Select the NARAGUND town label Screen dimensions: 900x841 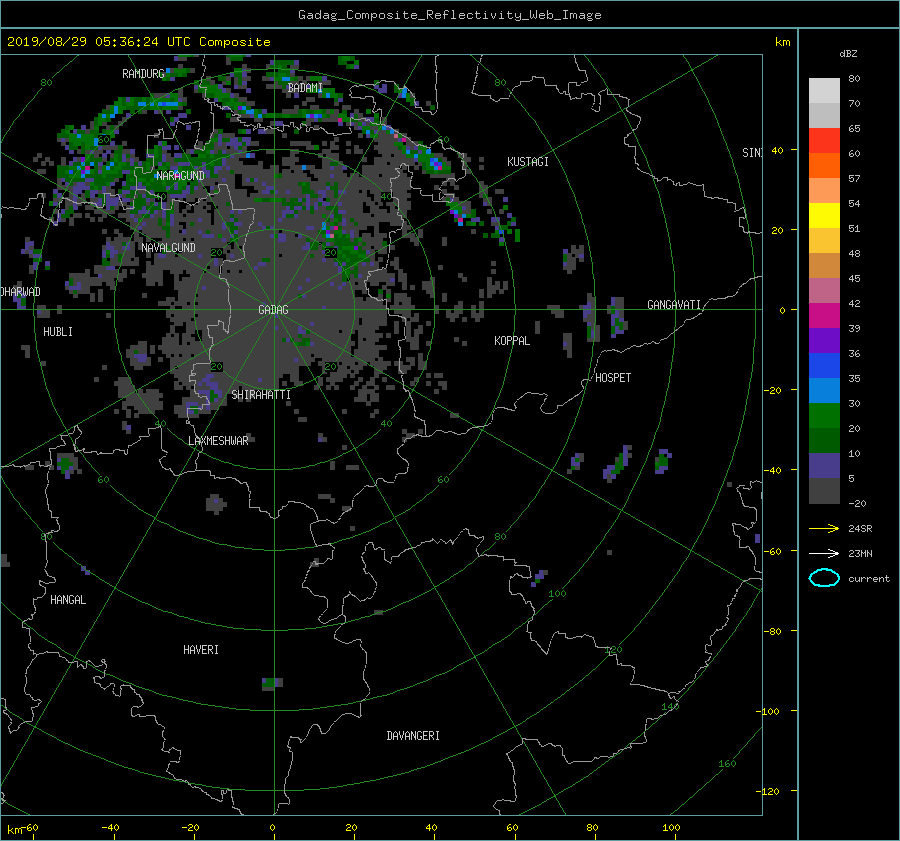180,176
